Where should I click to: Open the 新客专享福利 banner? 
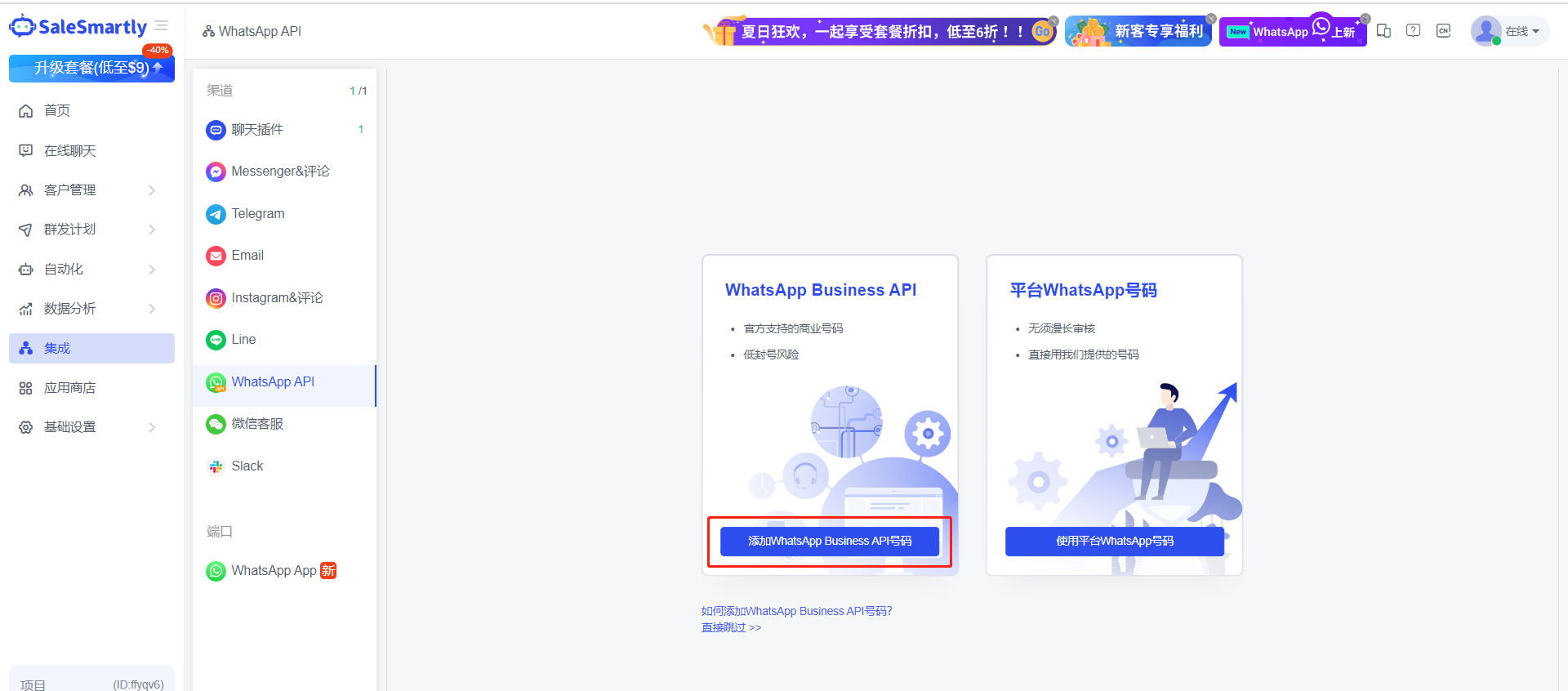tap(1138, 31)
